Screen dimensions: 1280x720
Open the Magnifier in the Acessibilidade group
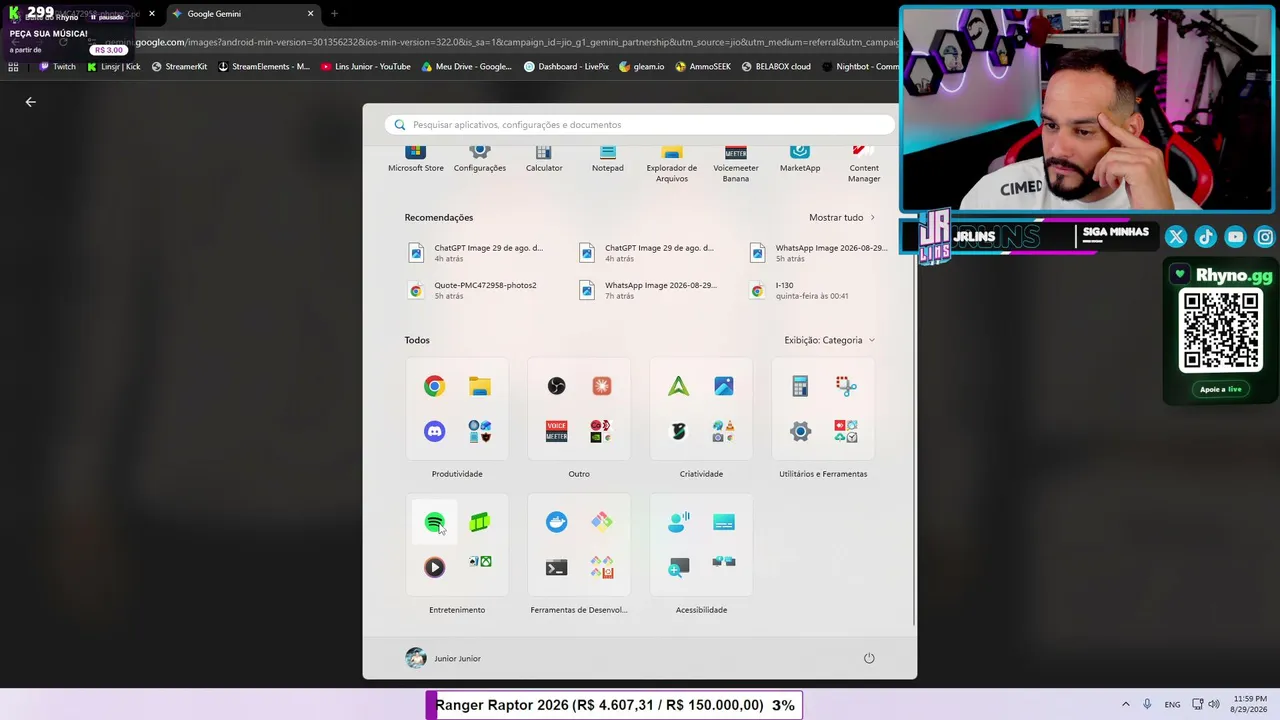(x=678, y=567)
